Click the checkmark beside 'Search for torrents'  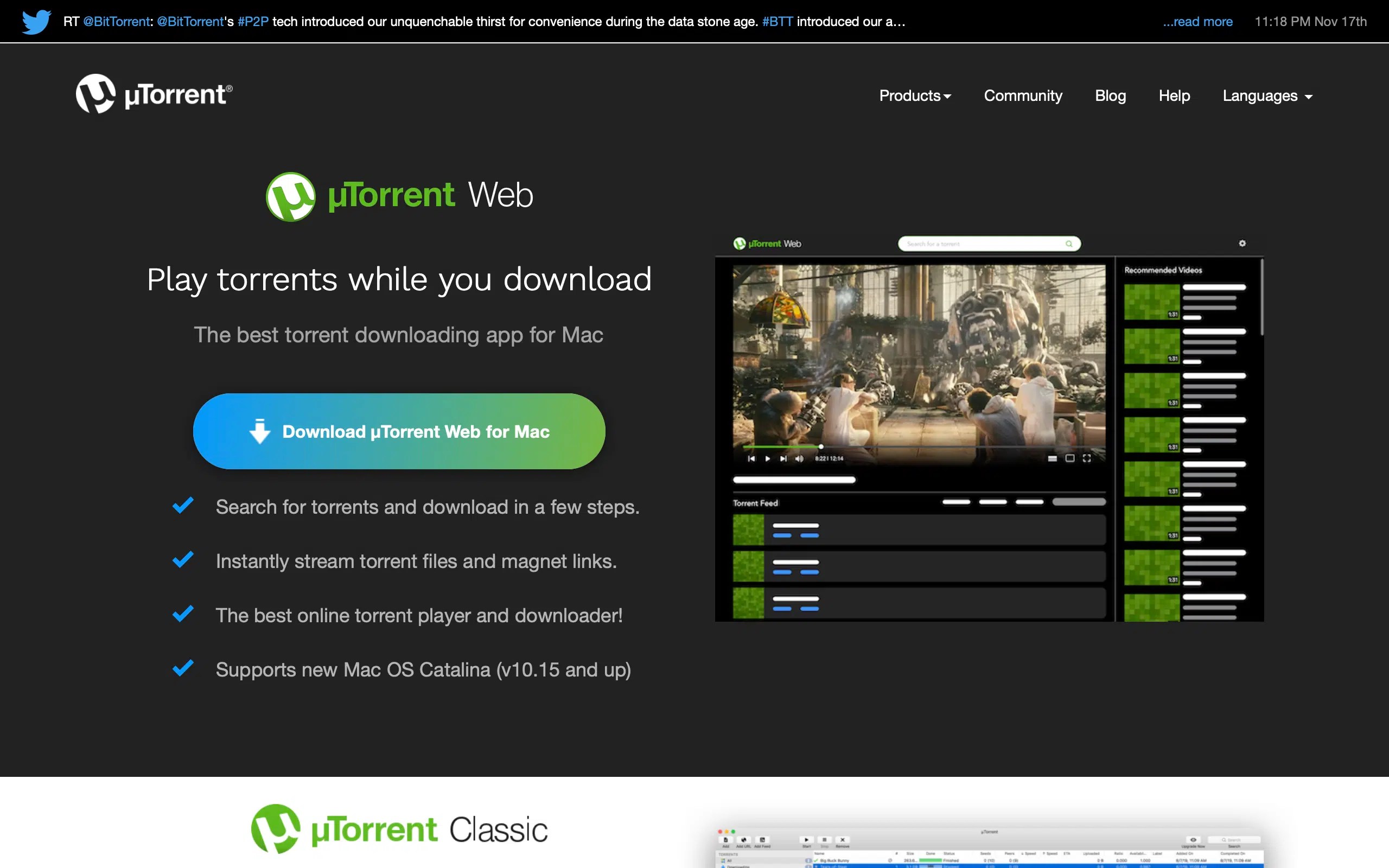(x=183, y=505)
